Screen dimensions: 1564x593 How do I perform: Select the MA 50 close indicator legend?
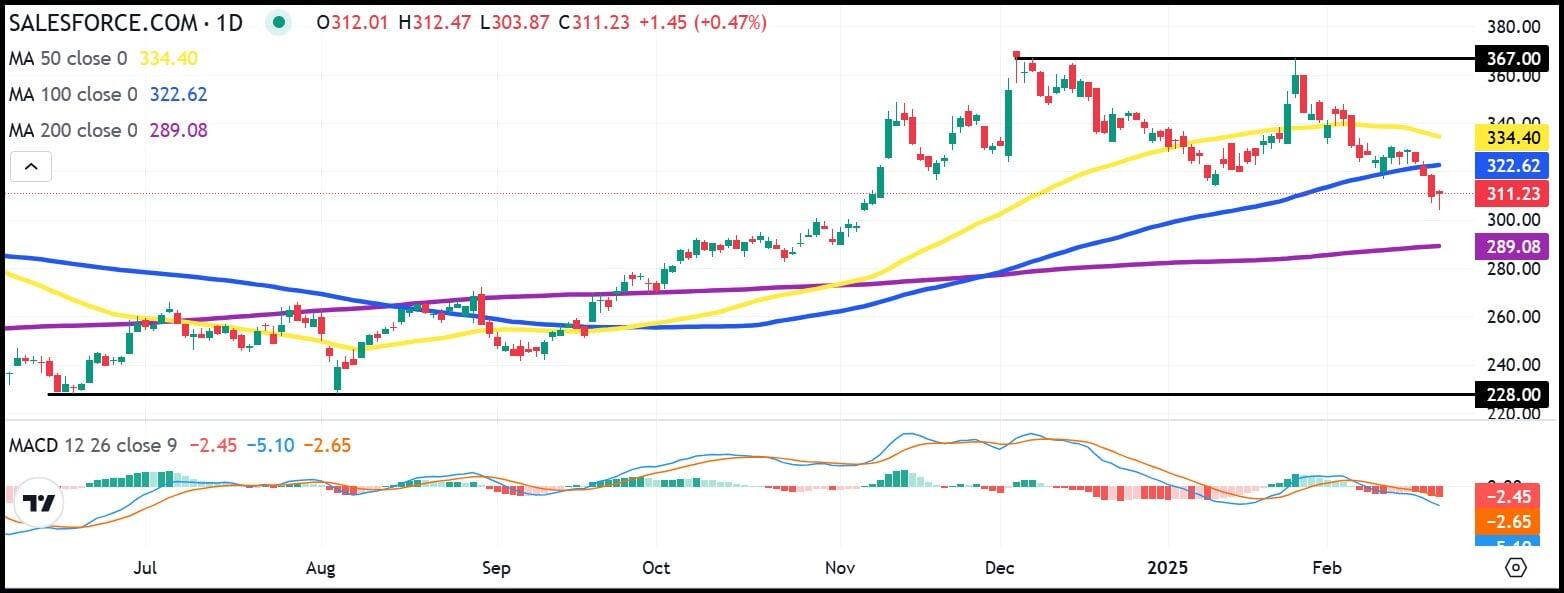coord(67,59)
